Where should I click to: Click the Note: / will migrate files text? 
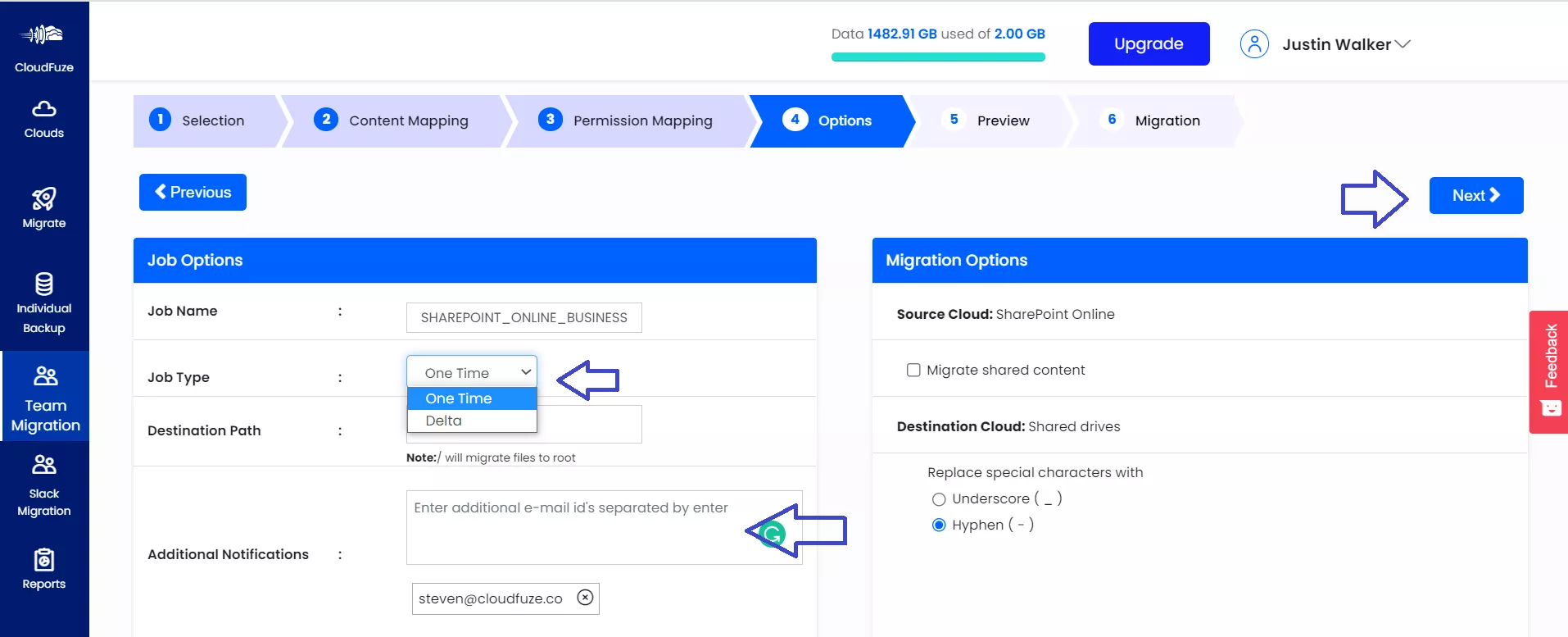[491, 457]
